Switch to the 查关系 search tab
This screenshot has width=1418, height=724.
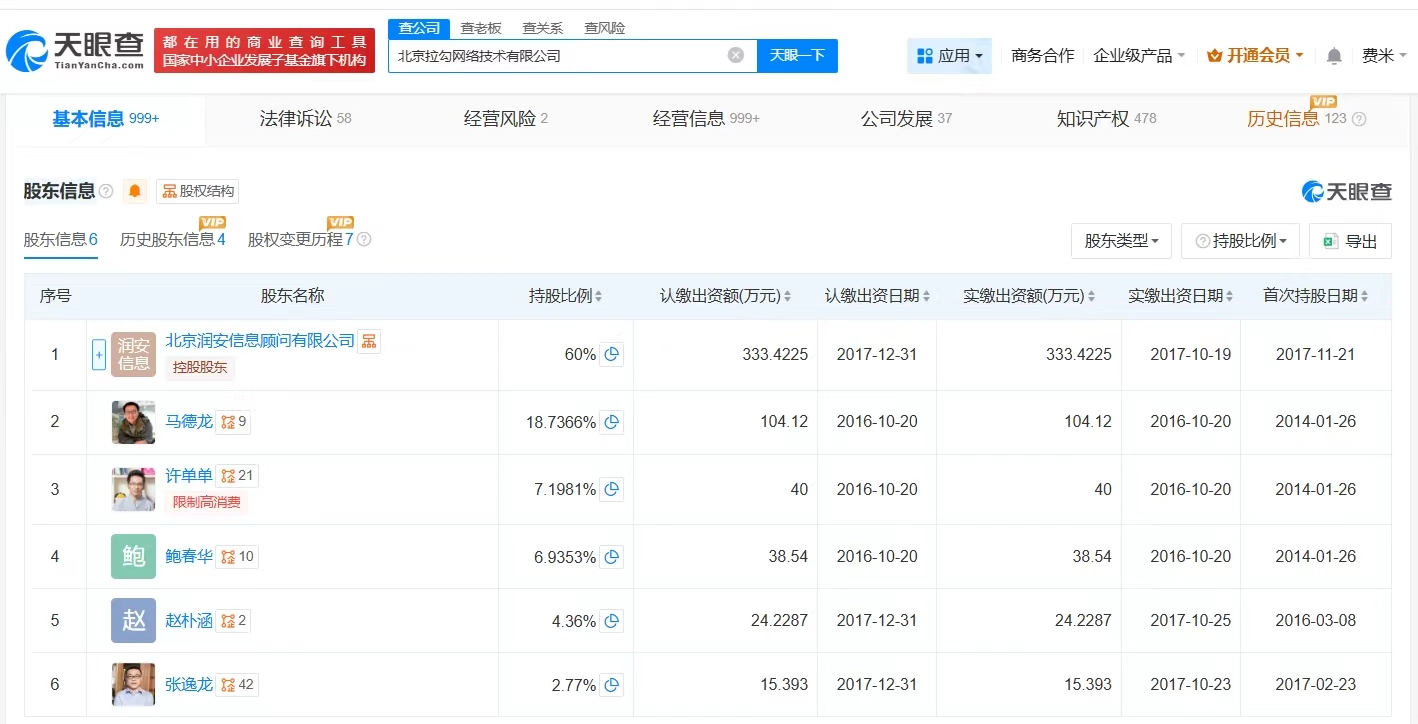pyautogui.click(x=543, y=28)
